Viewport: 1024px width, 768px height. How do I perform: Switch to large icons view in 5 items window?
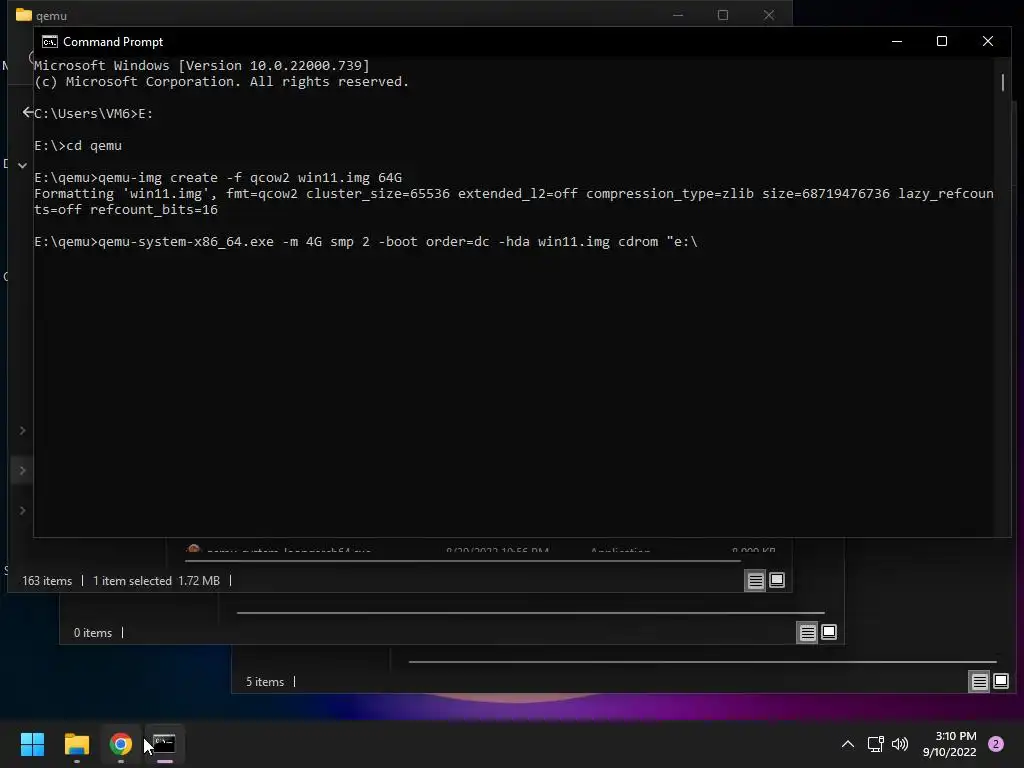(1000, 681)
